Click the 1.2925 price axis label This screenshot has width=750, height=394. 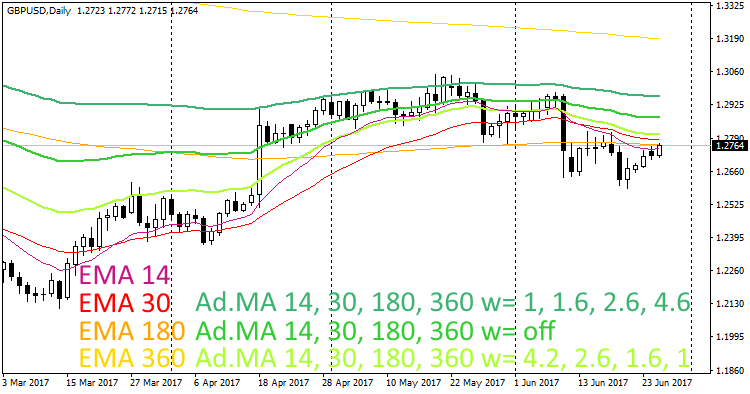coord(730,105)
